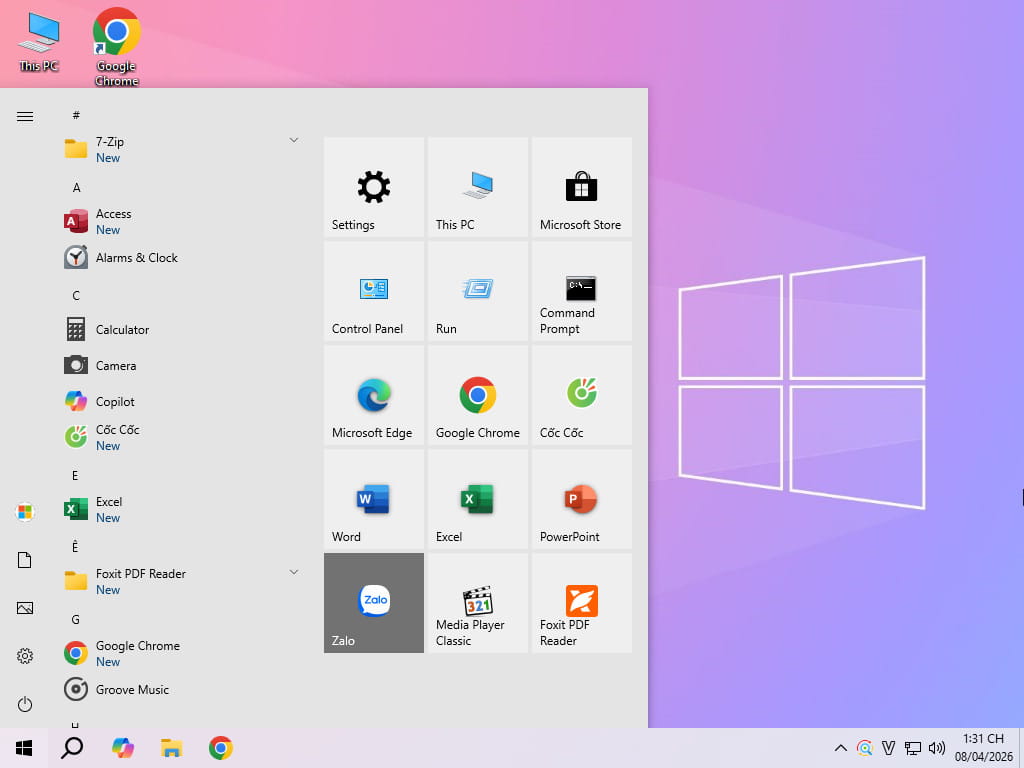Expand the Foxit PDF Reader folder chevron
The height and width of the screenshot is (768, 1024).
coord(294,572)
